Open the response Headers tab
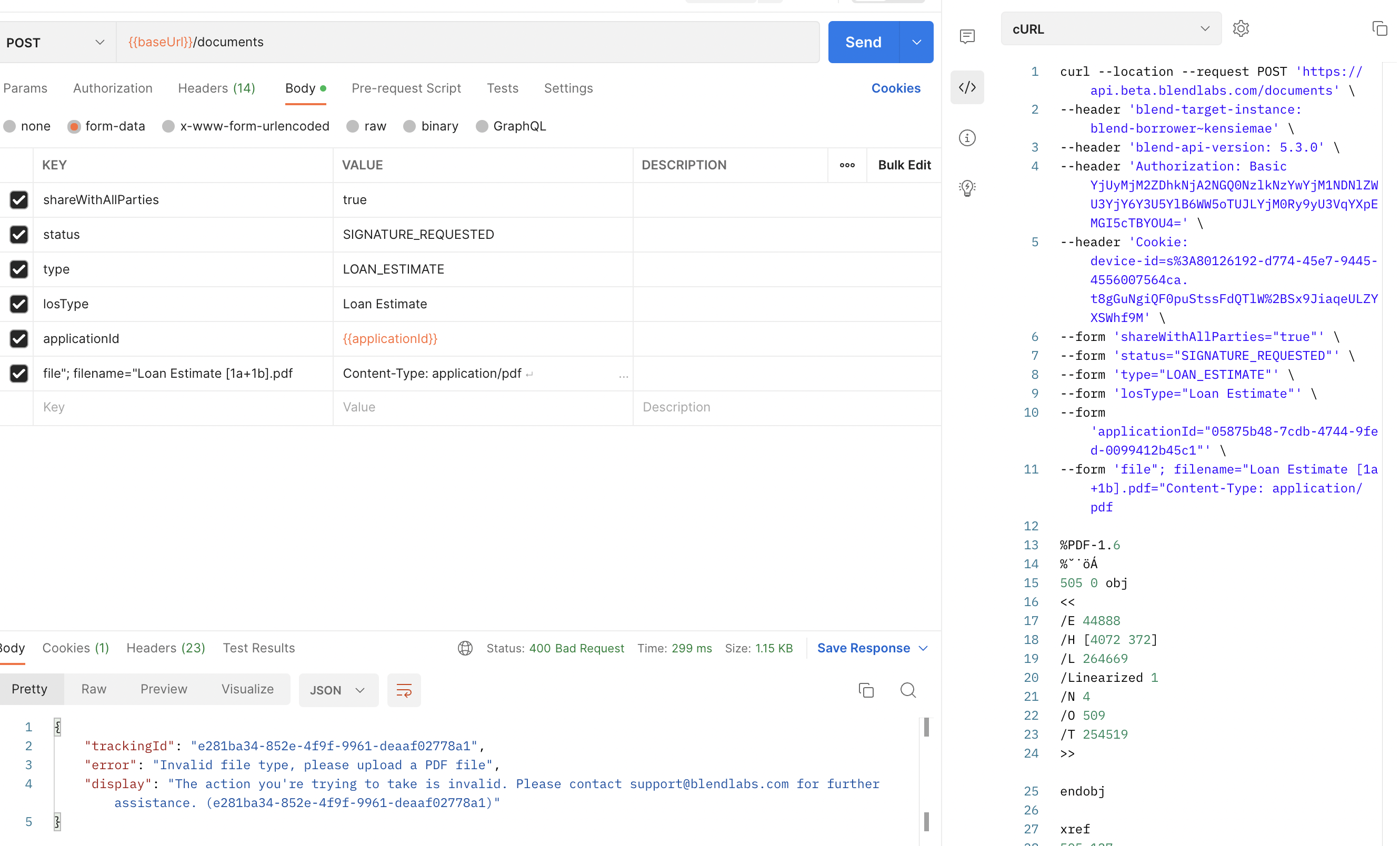 click(165, 648)
